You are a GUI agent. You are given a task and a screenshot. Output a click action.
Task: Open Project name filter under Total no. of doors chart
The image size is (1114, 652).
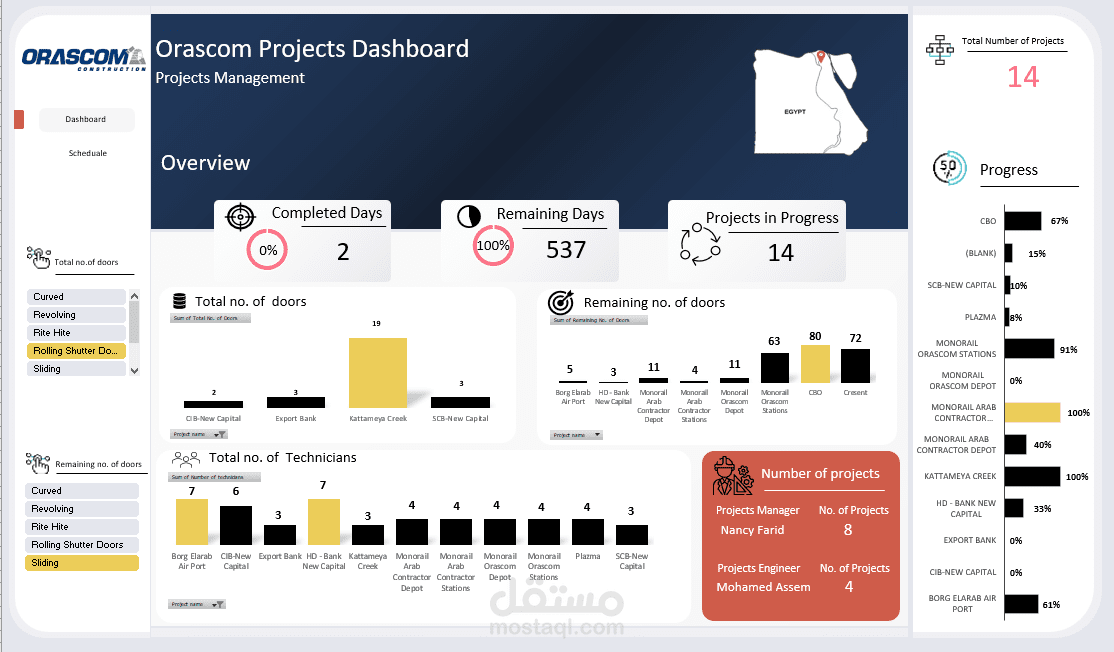click(x=199, y=434)
